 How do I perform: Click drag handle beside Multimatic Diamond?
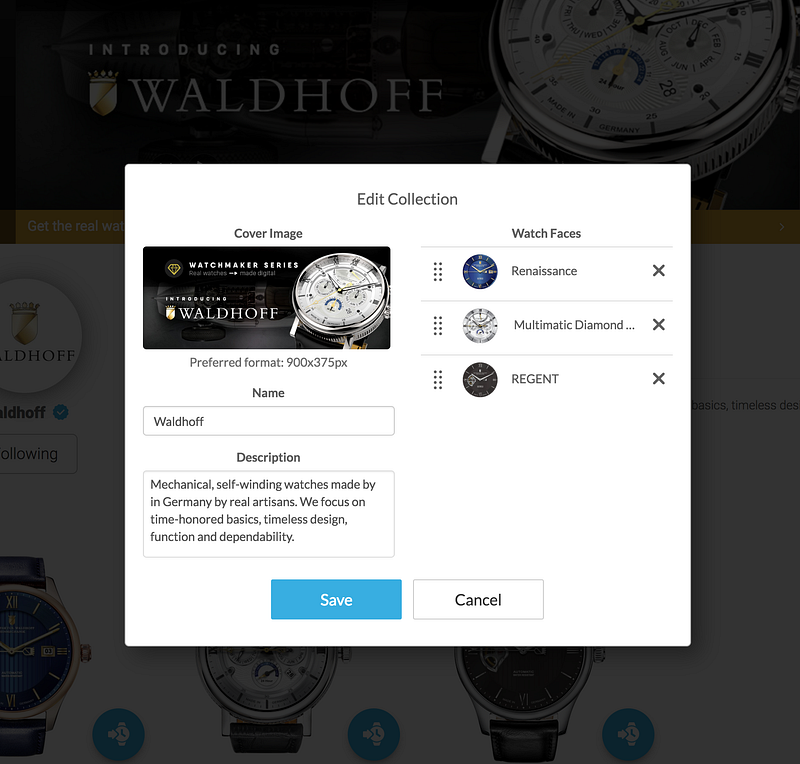(438, 326)
